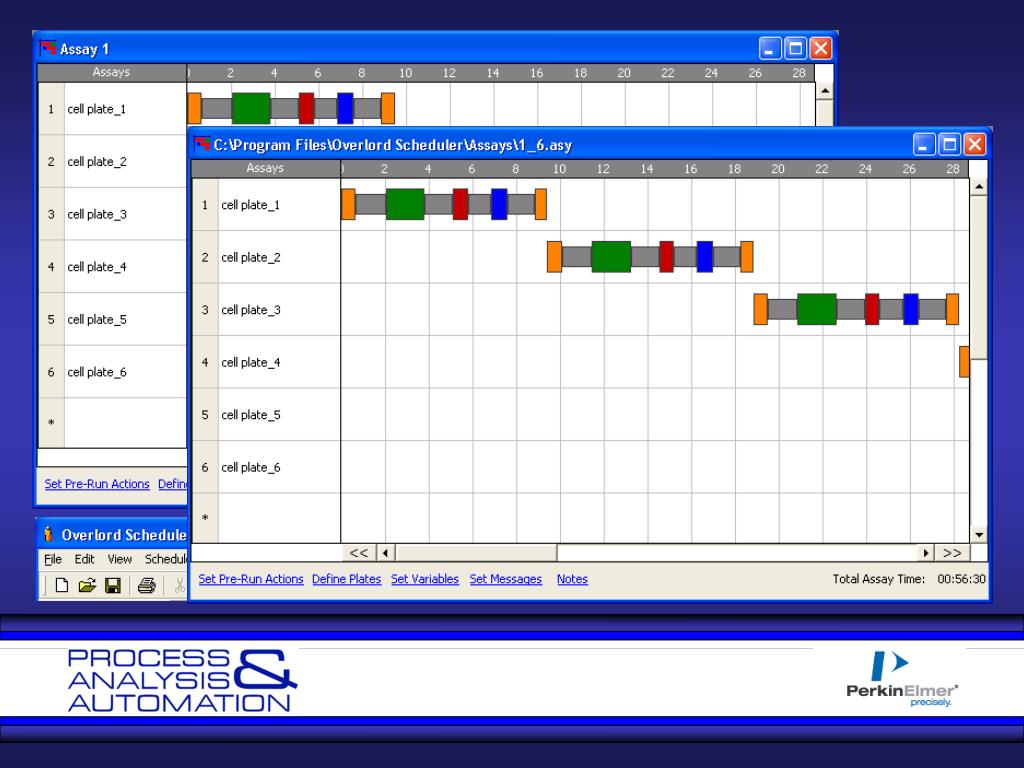Select cell plate_4 in Assay 1 window
Image resolution: width=1024 pixels, height=768 pixels.
(112, 266)
